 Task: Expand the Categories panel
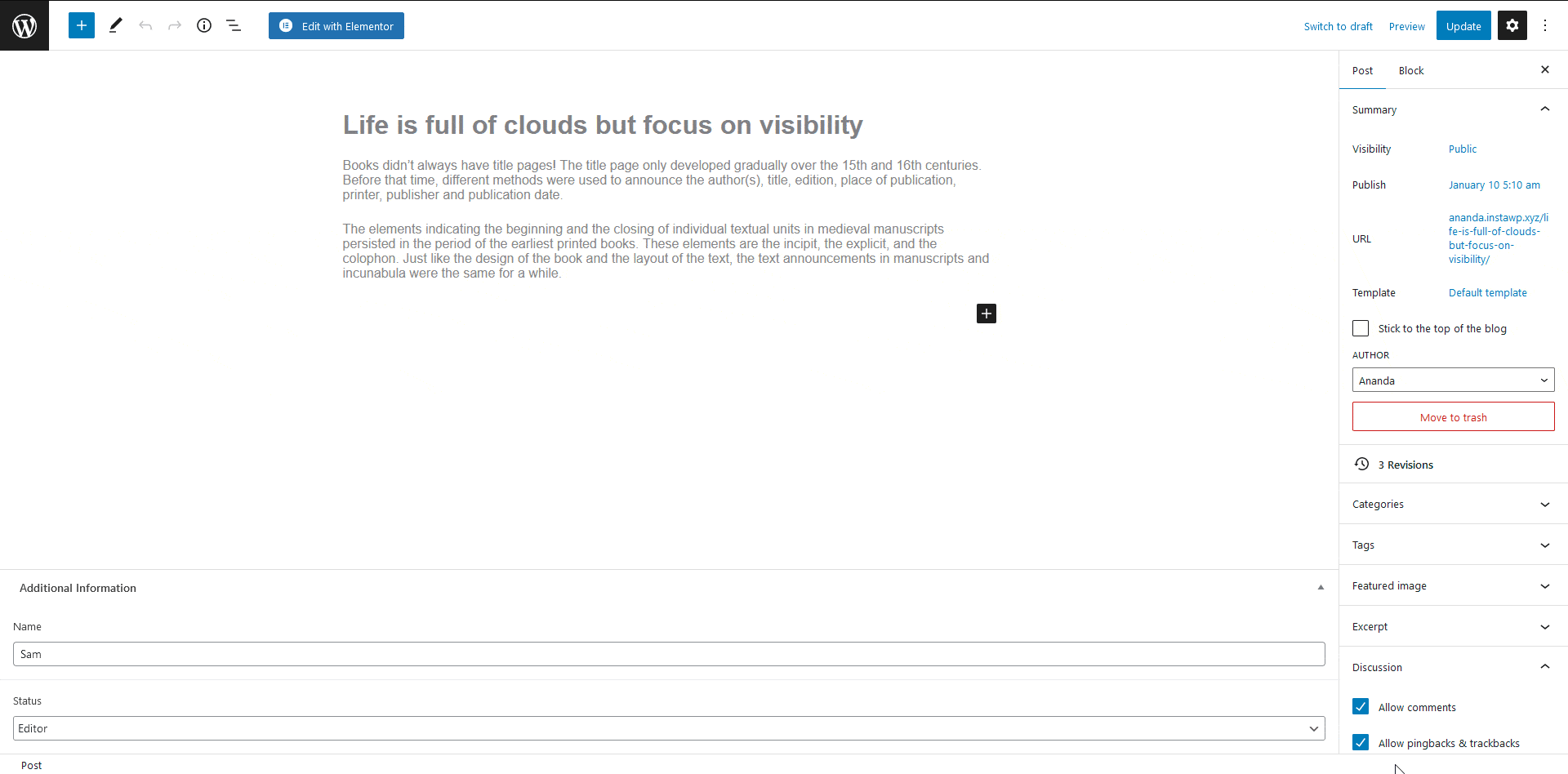[1453, 505]
